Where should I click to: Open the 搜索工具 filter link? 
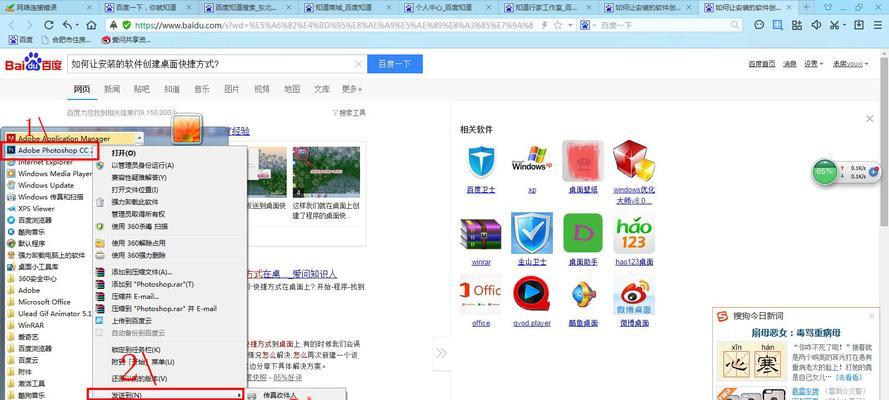point(349,113)
